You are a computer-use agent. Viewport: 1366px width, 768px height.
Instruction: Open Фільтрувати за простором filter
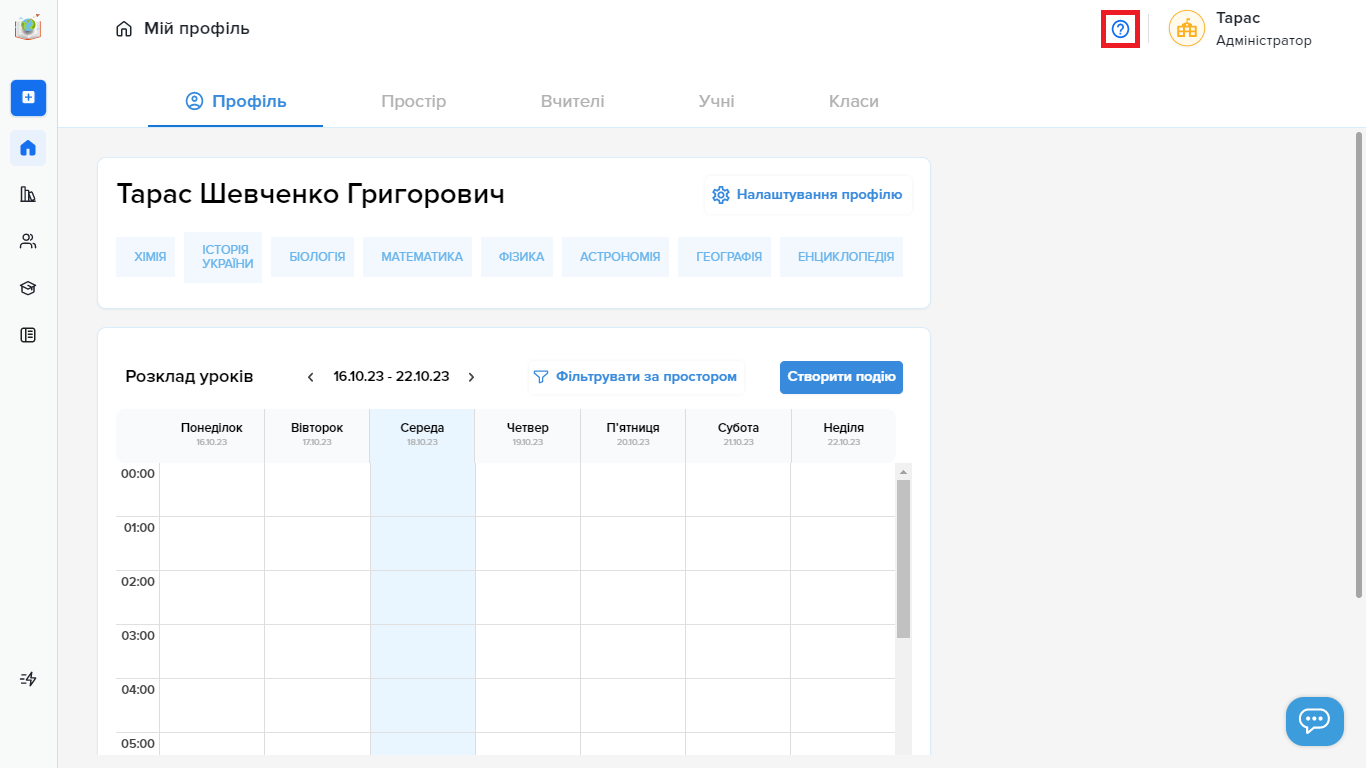(x=636, y=377)
